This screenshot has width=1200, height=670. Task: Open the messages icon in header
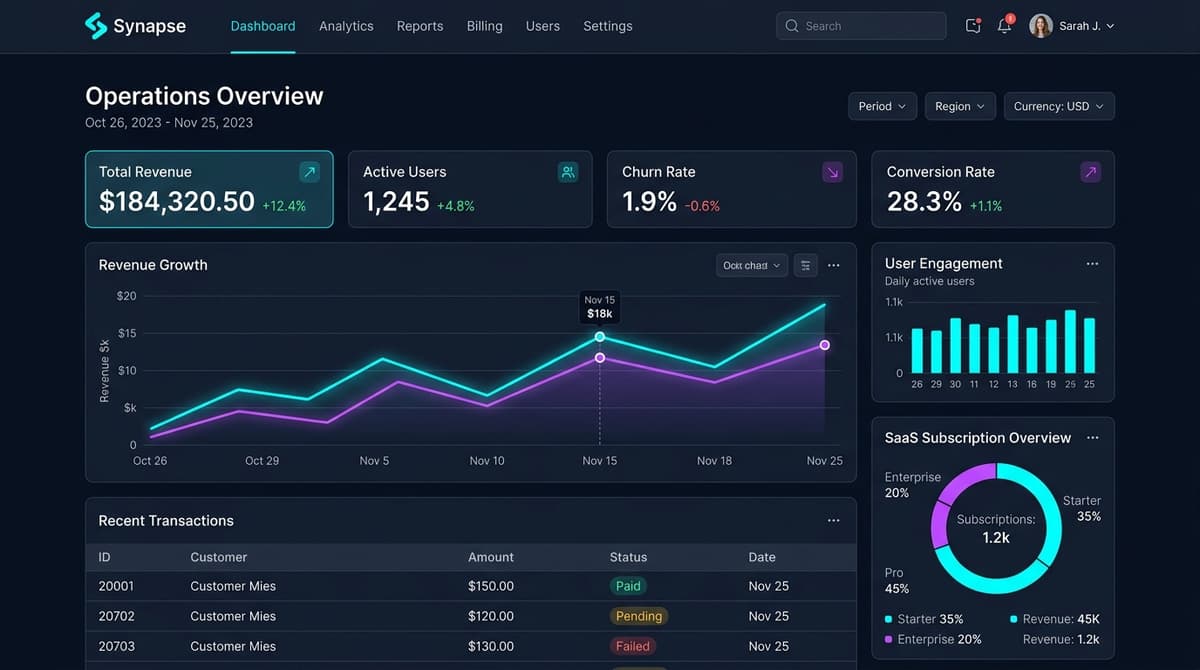point(973,26)
